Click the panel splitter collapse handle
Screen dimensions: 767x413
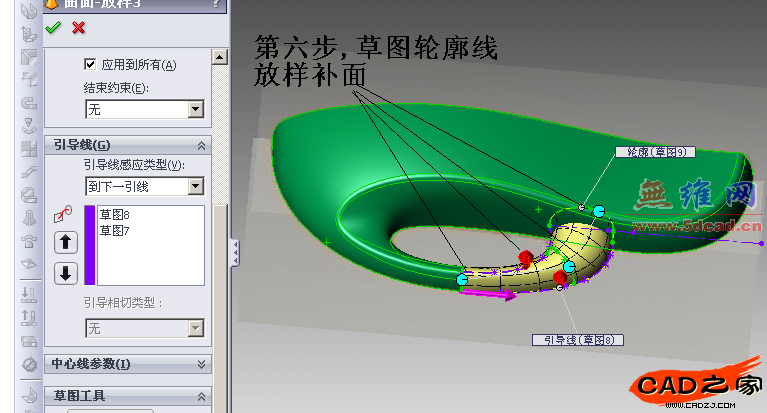(x=234, y=250)
